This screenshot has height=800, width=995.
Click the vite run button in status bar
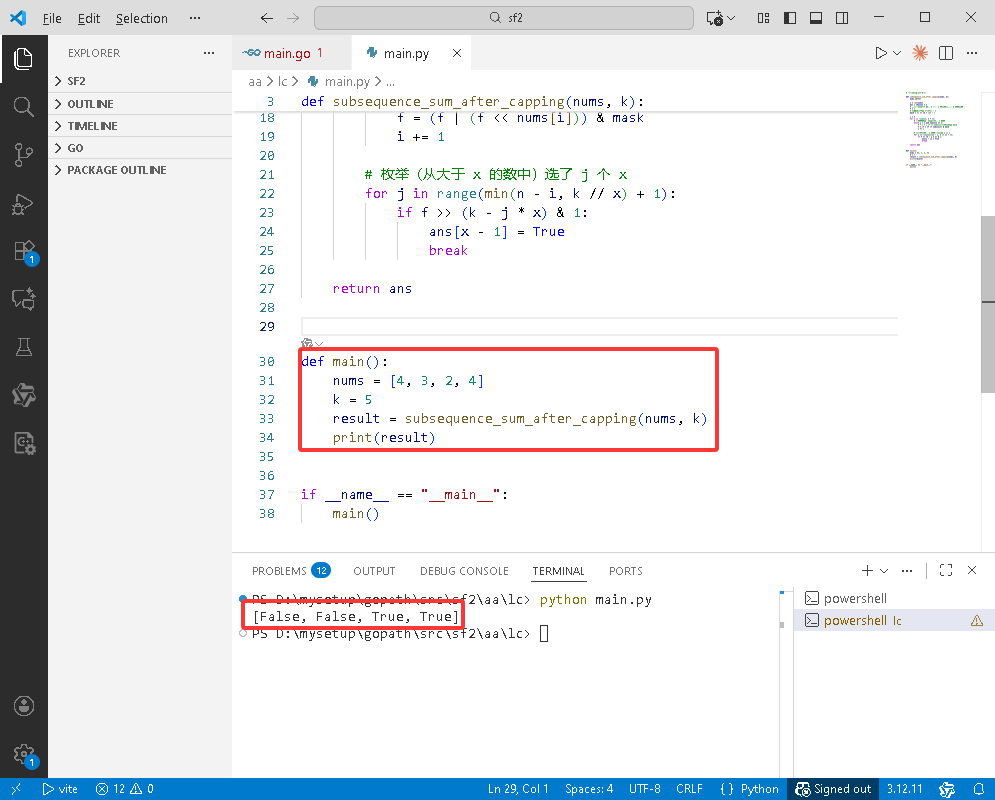pos(60,789)
